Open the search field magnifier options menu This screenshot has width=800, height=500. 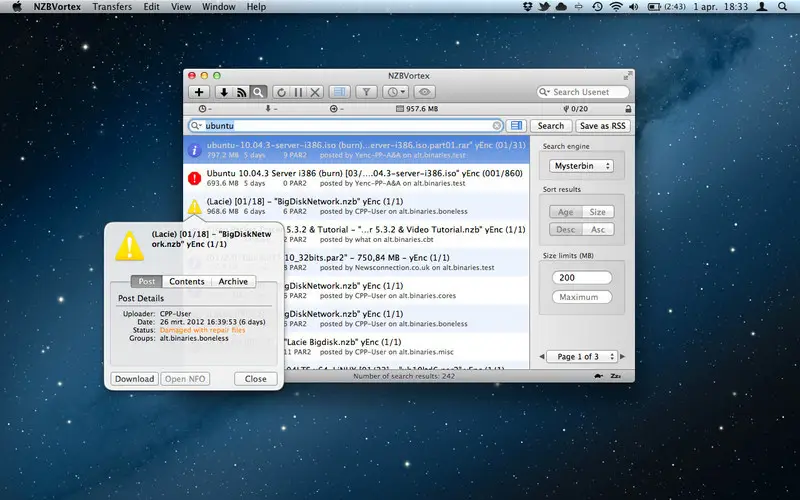click(x=196, y=126)
